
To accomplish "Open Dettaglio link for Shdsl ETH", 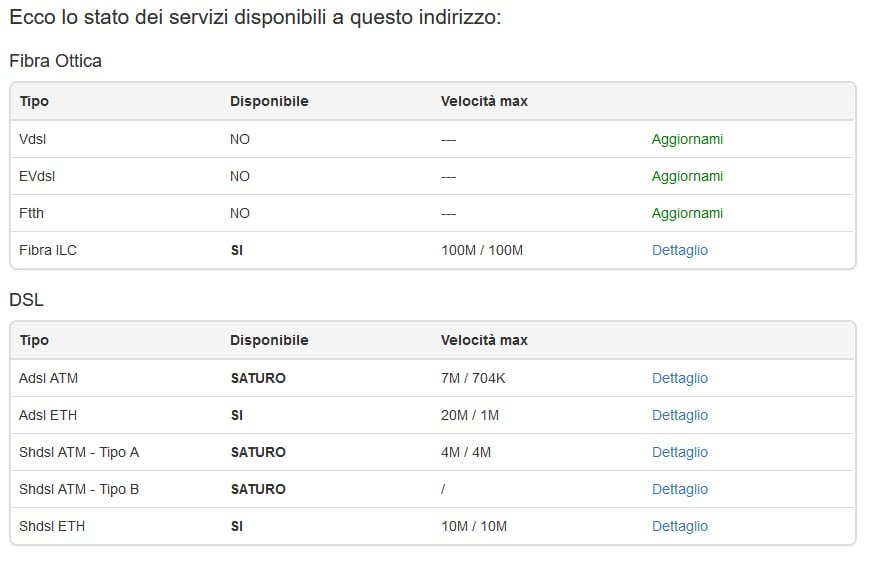I will click(x=679, y=526).
